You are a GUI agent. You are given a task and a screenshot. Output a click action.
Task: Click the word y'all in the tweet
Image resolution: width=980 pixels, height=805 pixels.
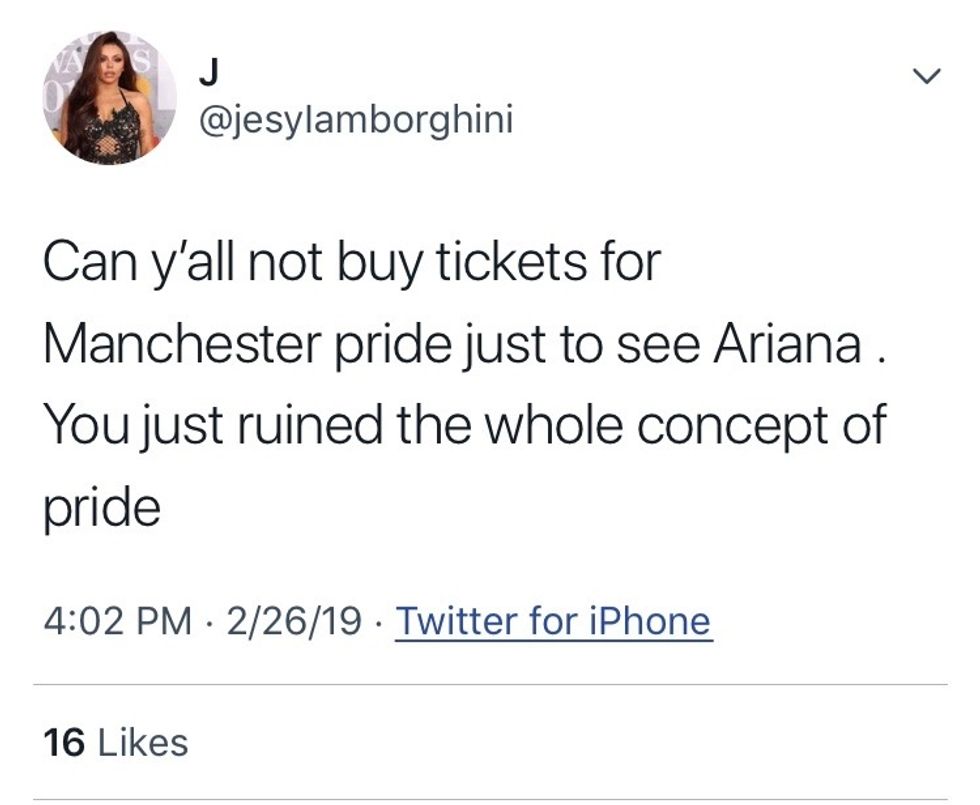[x=179, y=262]
